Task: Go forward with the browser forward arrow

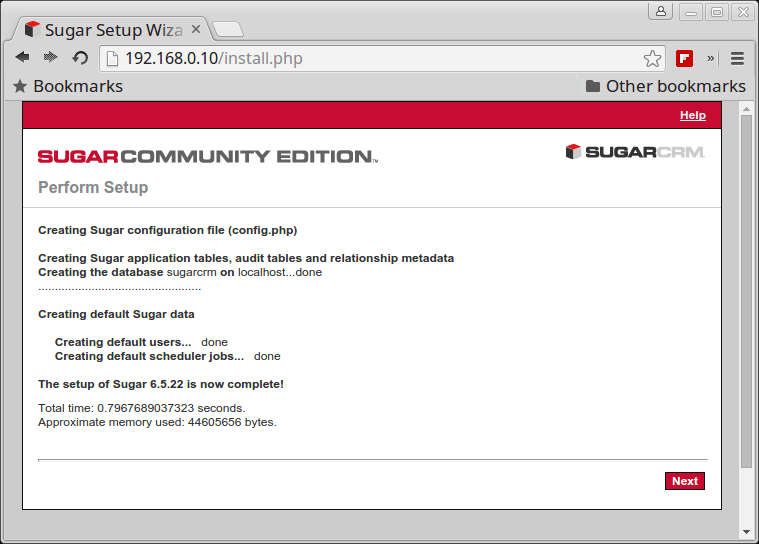Action: point(50,58)
